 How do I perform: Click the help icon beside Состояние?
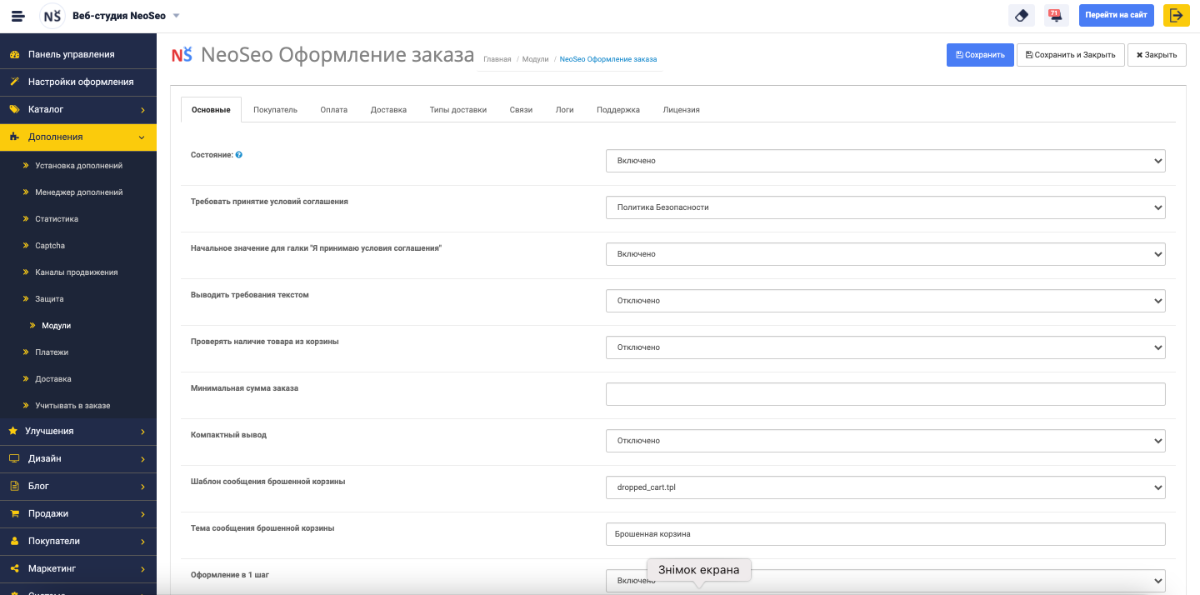point(239,155)
